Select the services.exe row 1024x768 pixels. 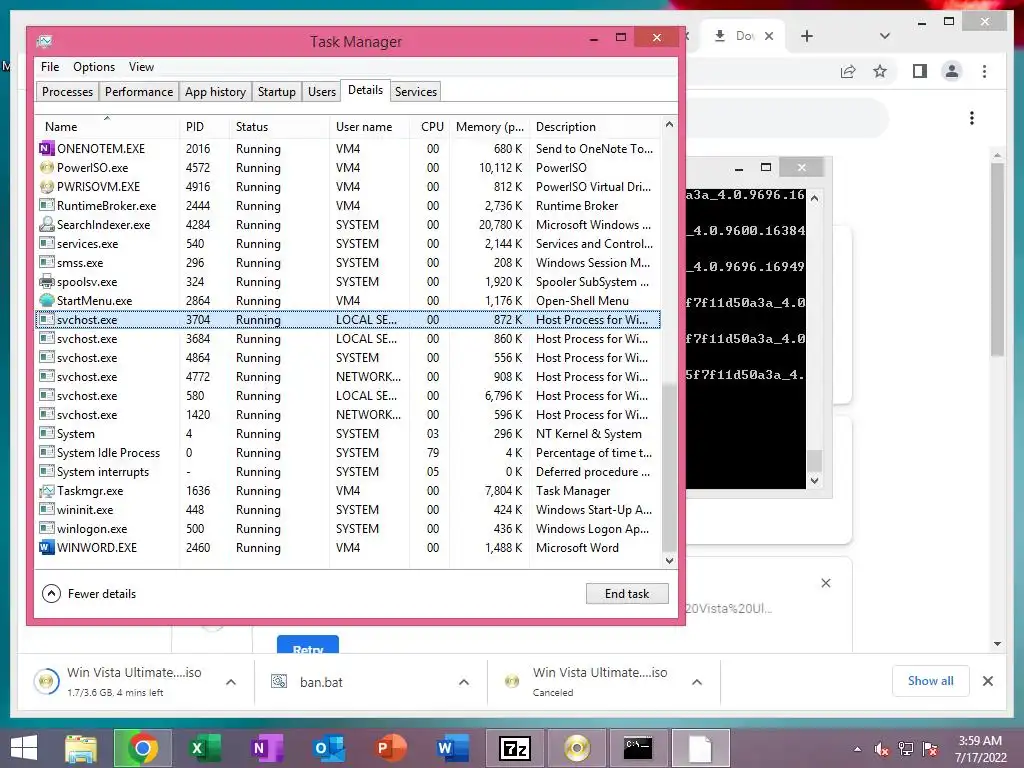coord(348,243)
